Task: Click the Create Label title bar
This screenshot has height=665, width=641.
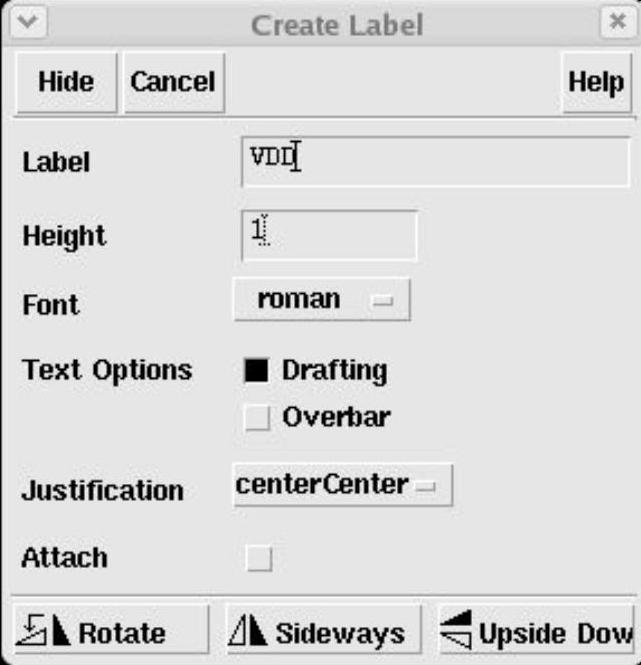Action: (337, 23)
